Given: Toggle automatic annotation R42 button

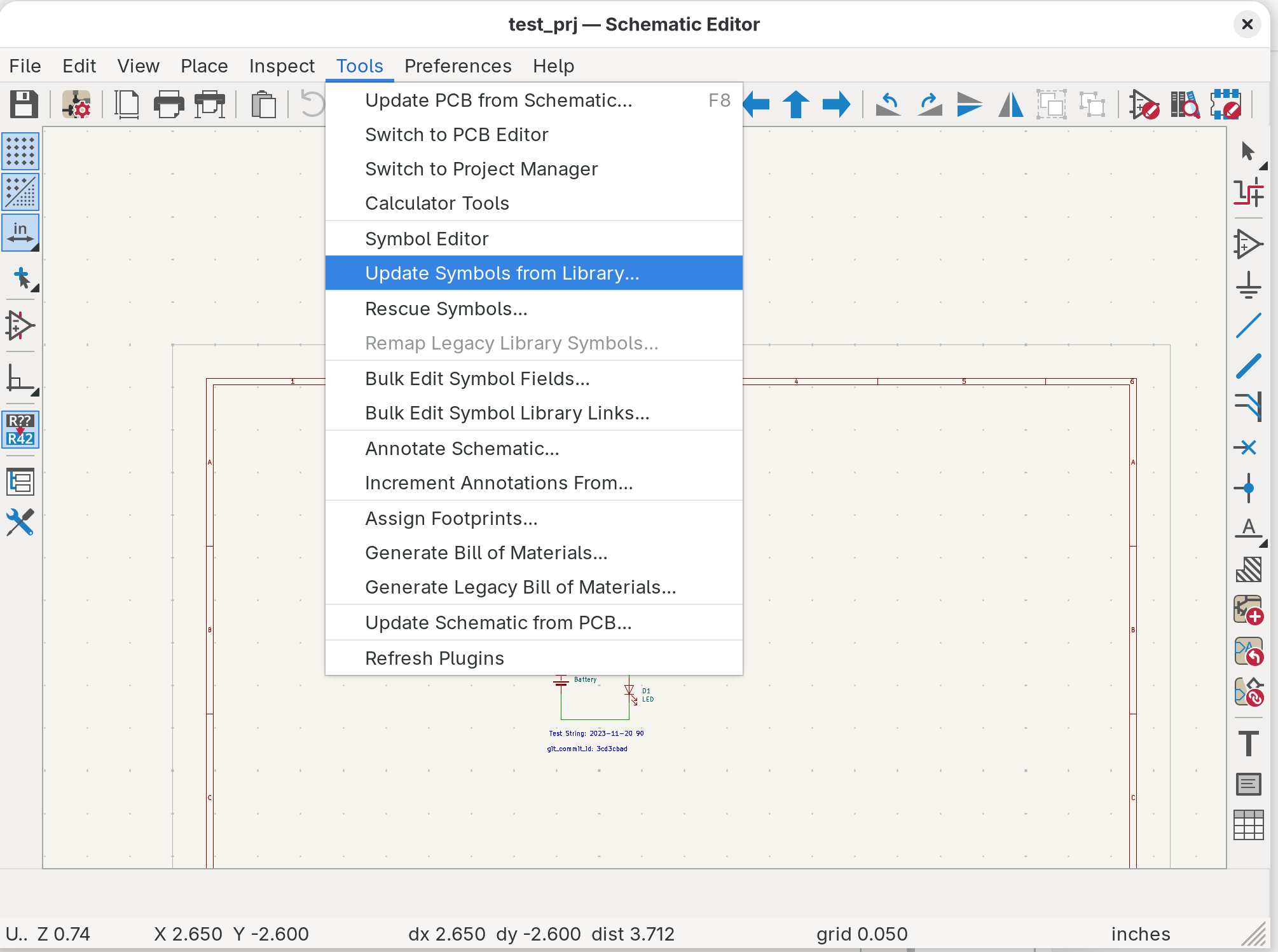Looking at the screenshot, I should pyautogui.click(x=20, y=430).
